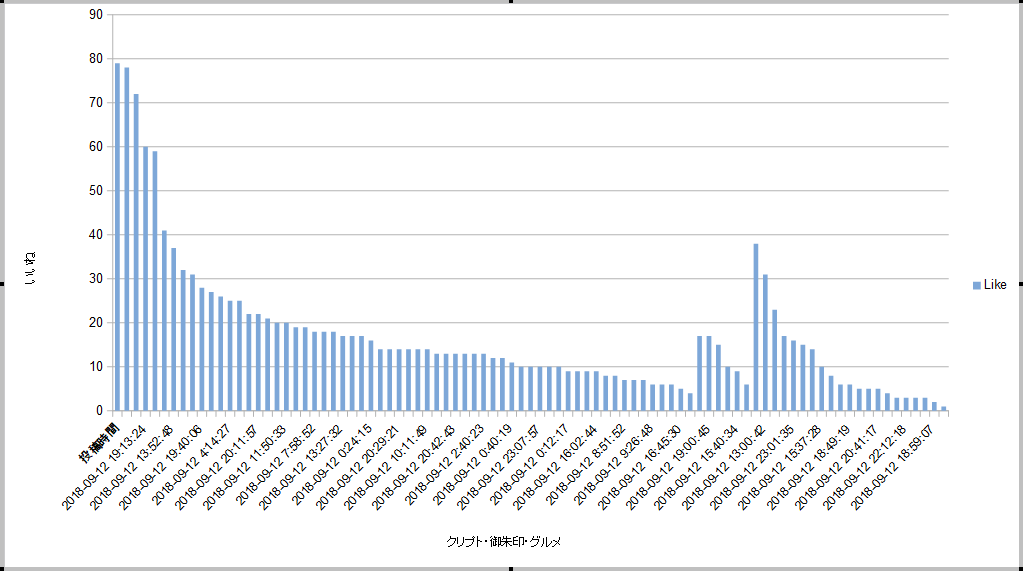Select the 0 label on the vertical axis

coord(98,411)
